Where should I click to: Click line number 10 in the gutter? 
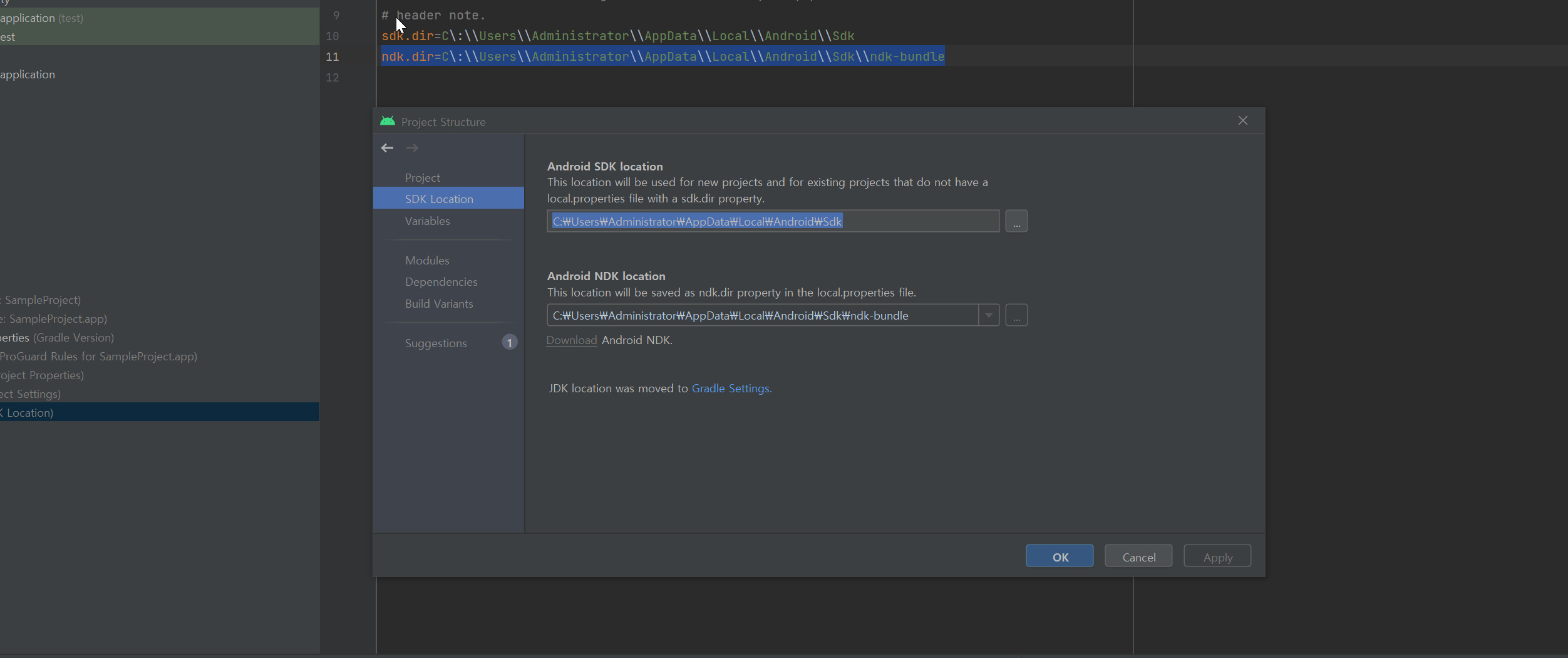pyautogui.click(x=333, y=36)
